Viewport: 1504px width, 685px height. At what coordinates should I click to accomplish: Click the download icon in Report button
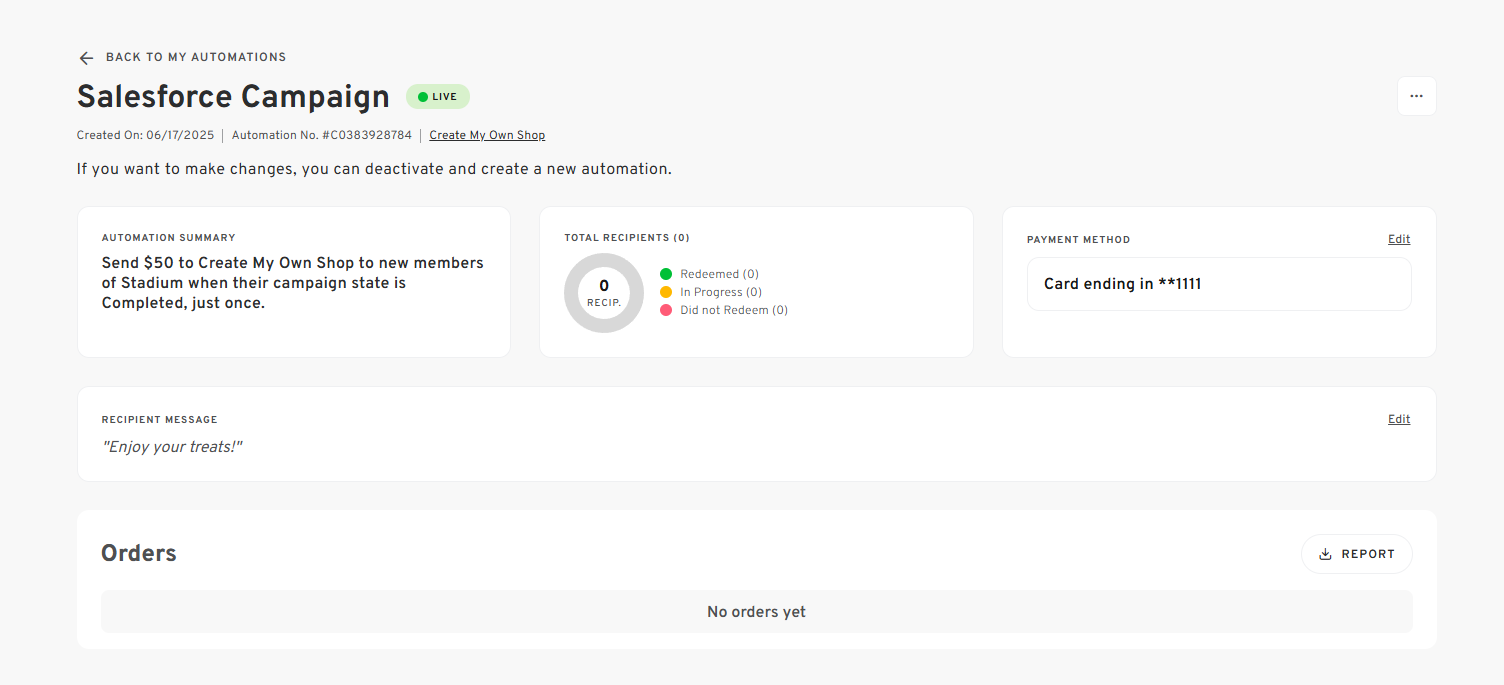1325,554
